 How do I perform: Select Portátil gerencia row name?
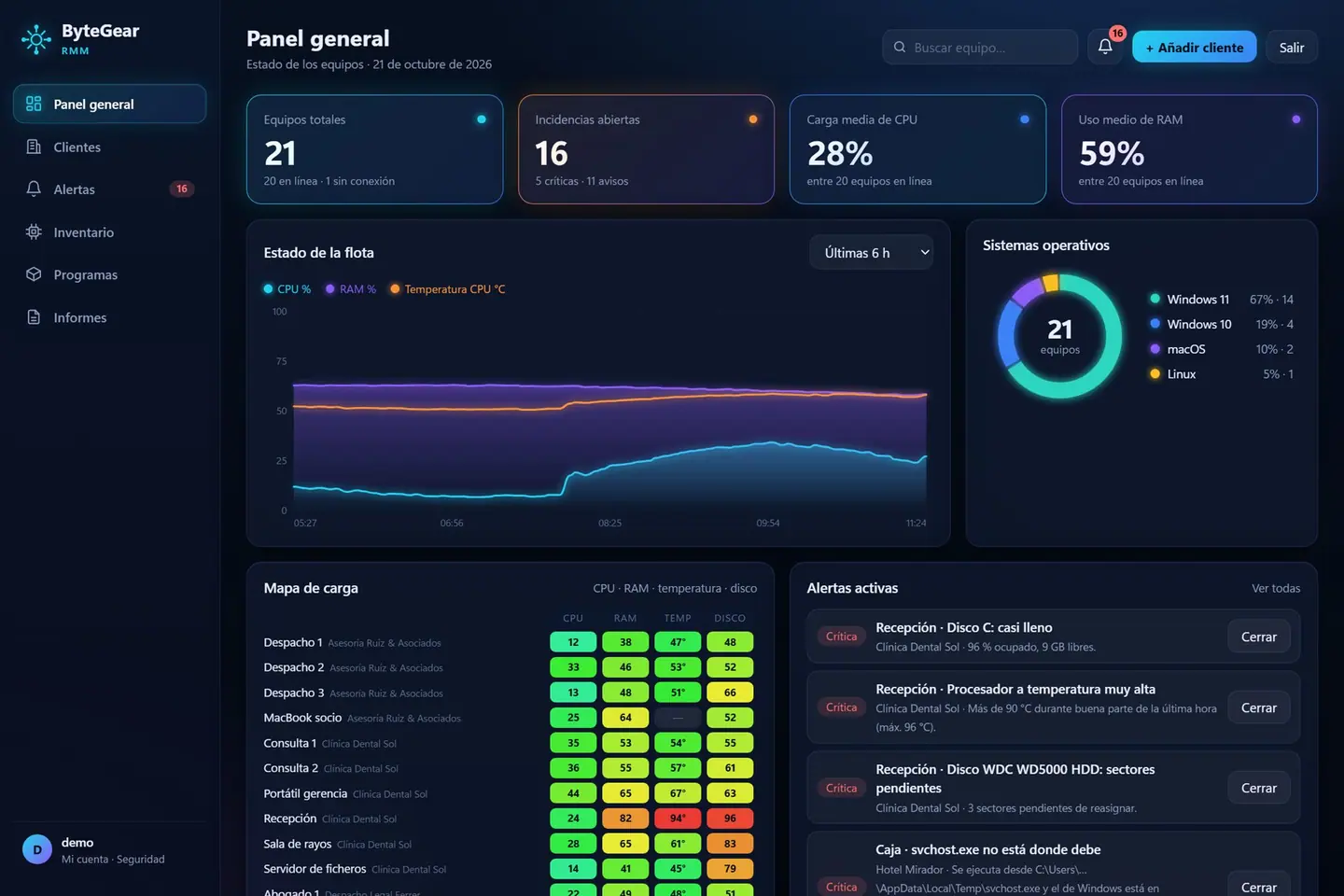click(305, 793)
